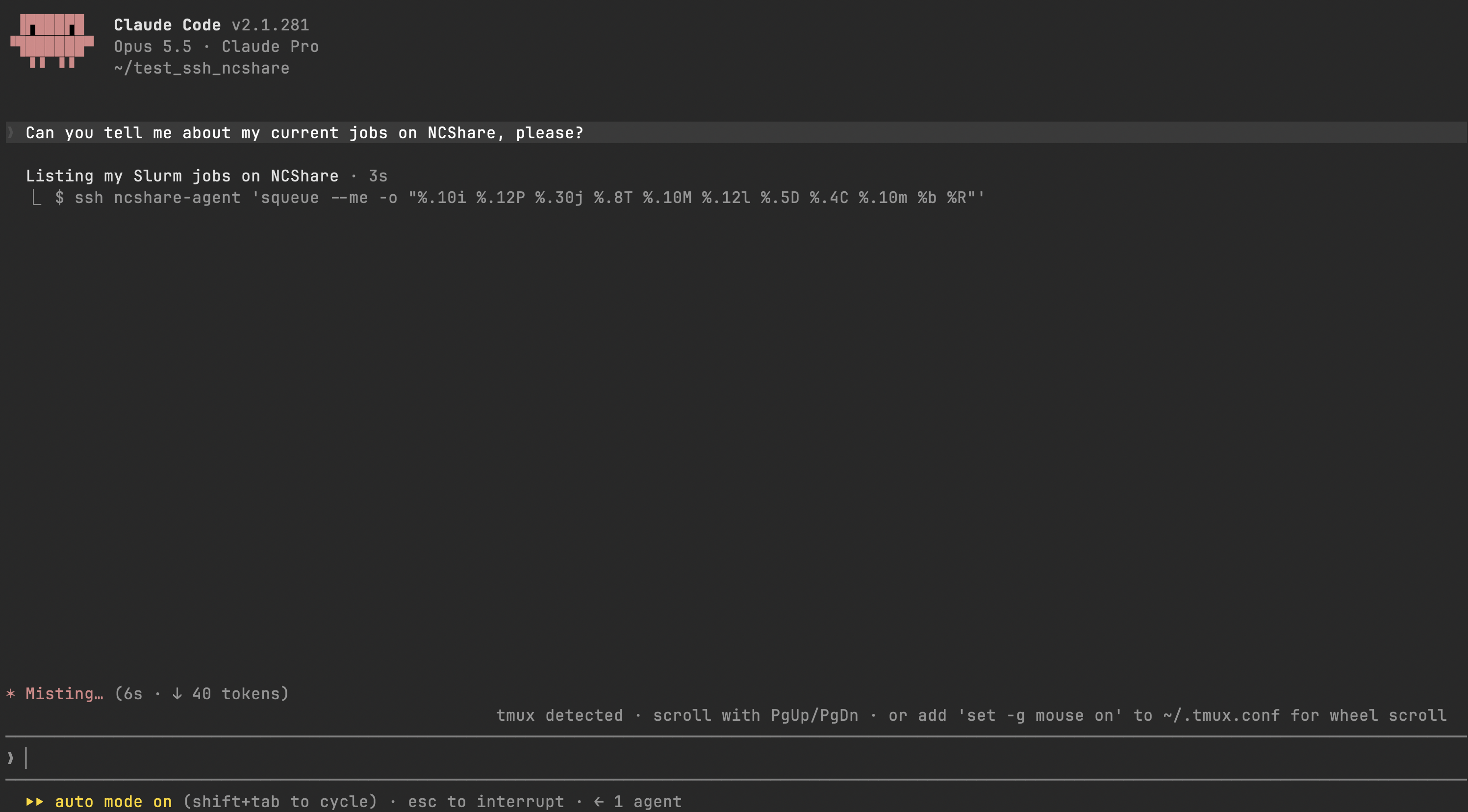Image resolution: width=1468 pixels, height=812 pixels.
Task: Click the chevron beside the user prompt
Action: [x=10, y=133]
